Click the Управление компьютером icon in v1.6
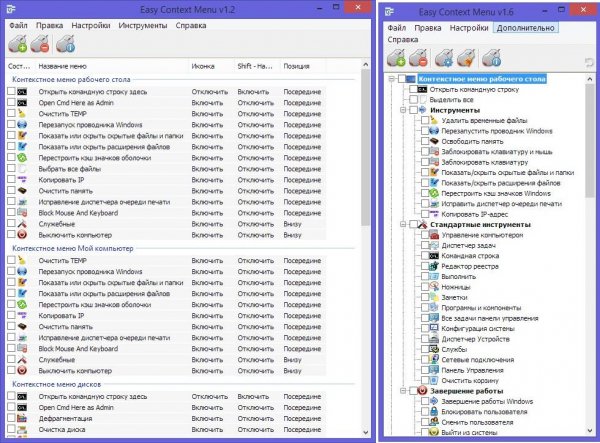 coord(434,235)
